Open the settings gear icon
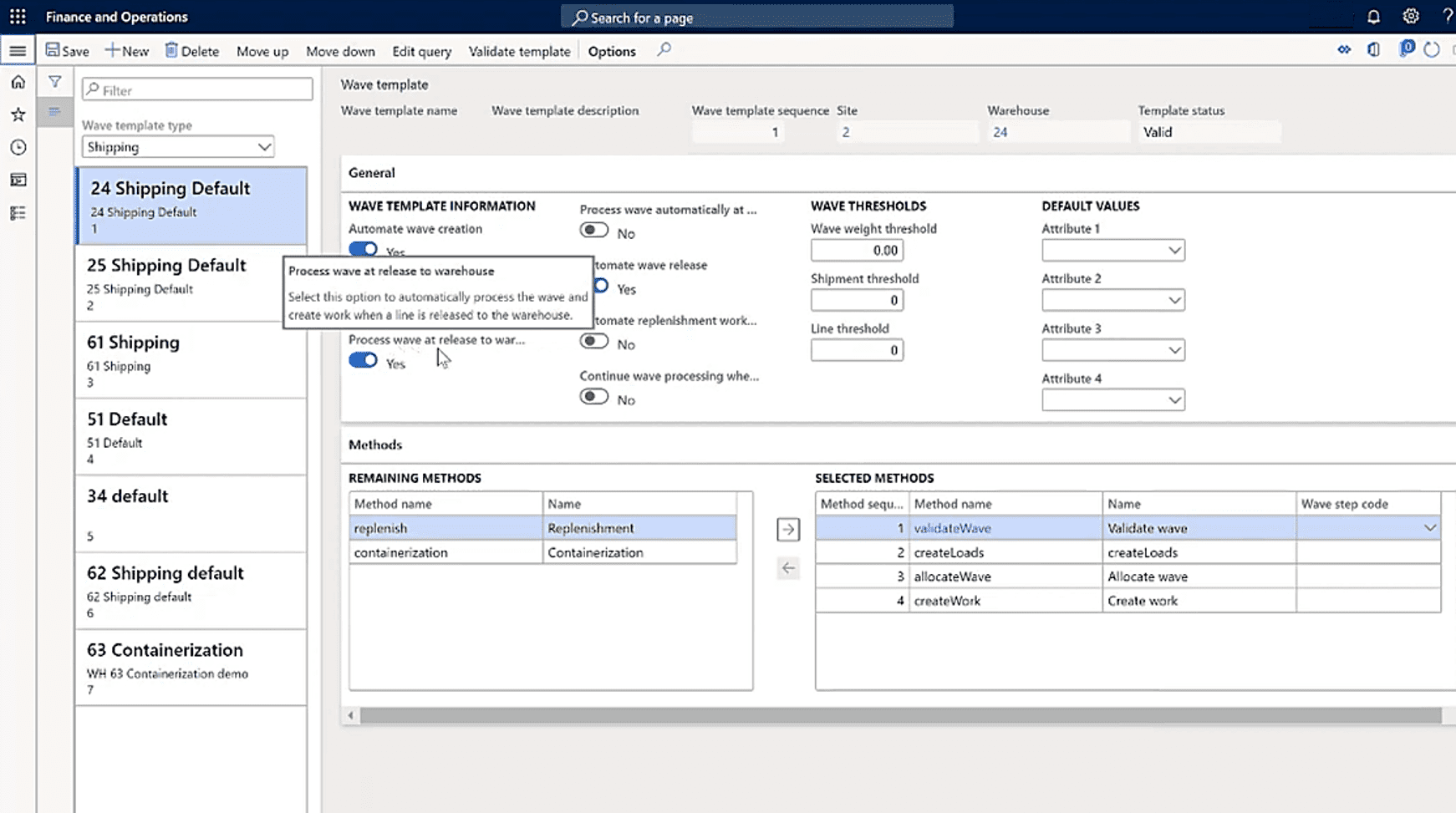The image size is (1456, 813). pos(1411,17)
